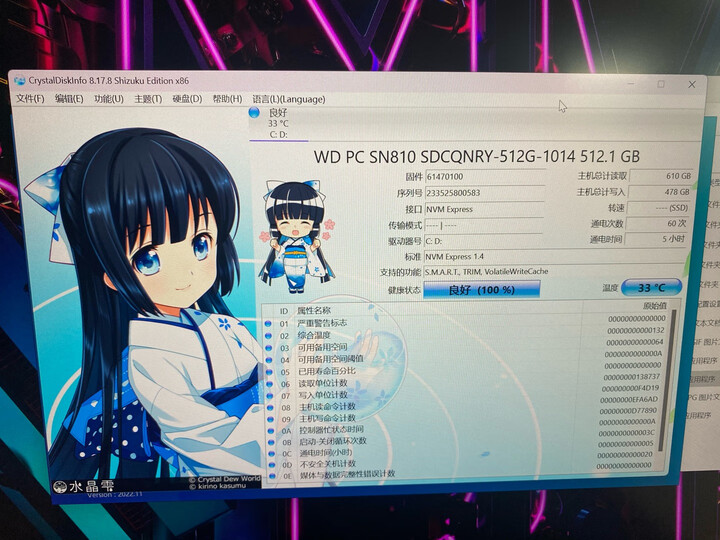Click raw value 0000000000003C
The image size is (720, 540).
tap(626, 433)
